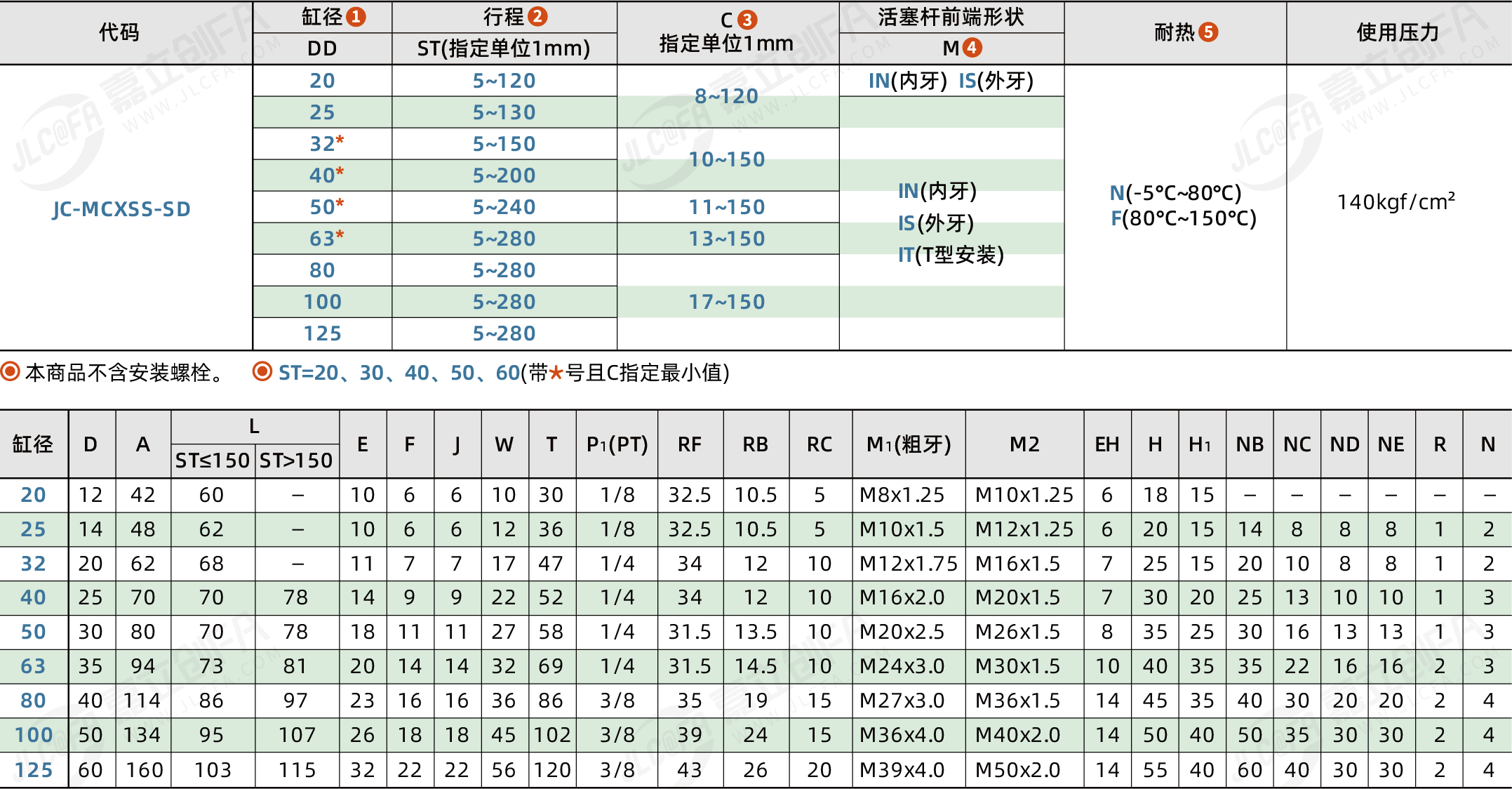Expand the ST≤150 sub-column under L

214,460
